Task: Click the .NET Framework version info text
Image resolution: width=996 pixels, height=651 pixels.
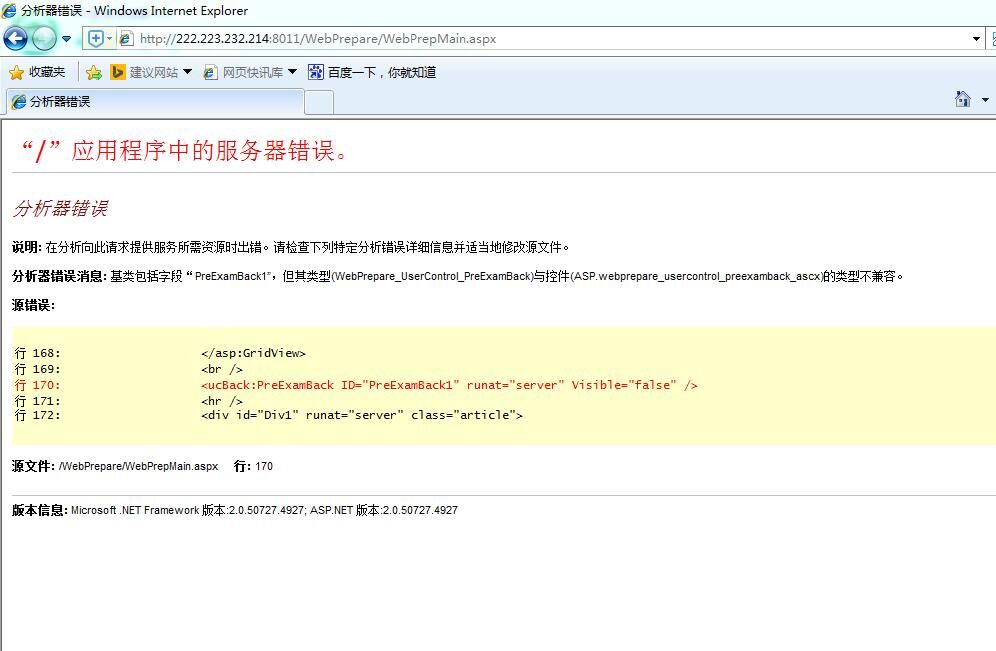Action: pyautogui.click(x=264, y=510)
